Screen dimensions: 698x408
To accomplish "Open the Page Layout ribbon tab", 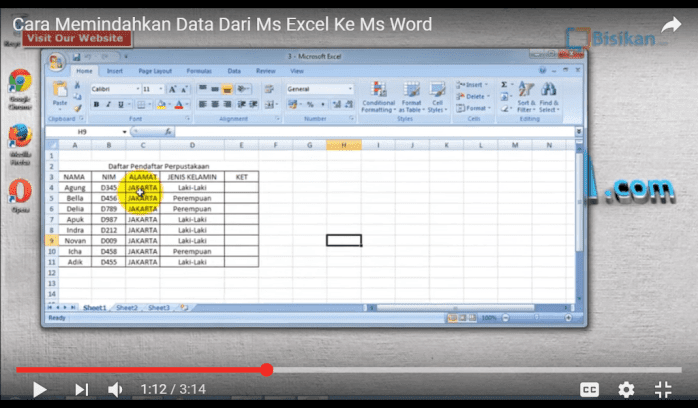I will (155, 71).
